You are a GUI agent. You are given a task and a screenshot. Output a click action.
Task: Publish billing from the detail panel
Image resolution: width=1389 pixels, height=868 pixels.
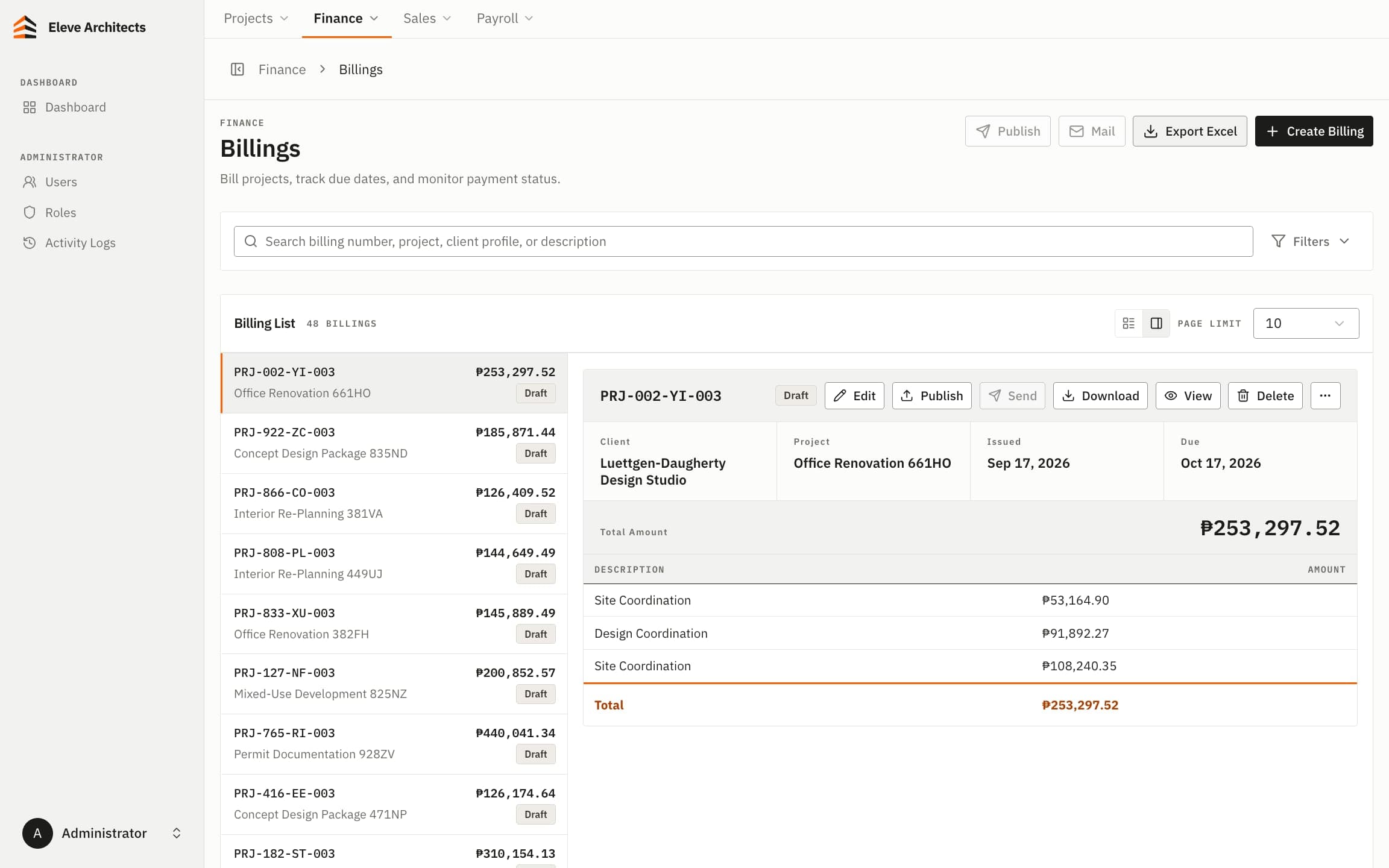pos(931,396)
